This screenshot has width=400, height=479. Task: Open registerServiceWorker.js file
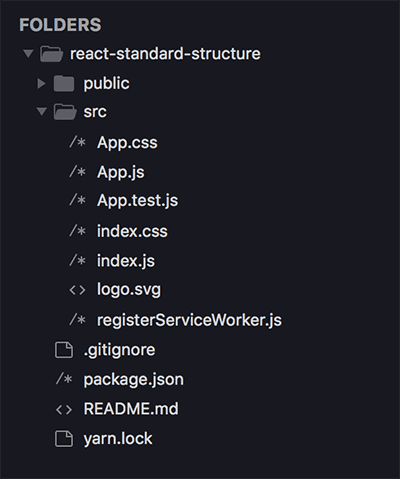tap(189, 320)
